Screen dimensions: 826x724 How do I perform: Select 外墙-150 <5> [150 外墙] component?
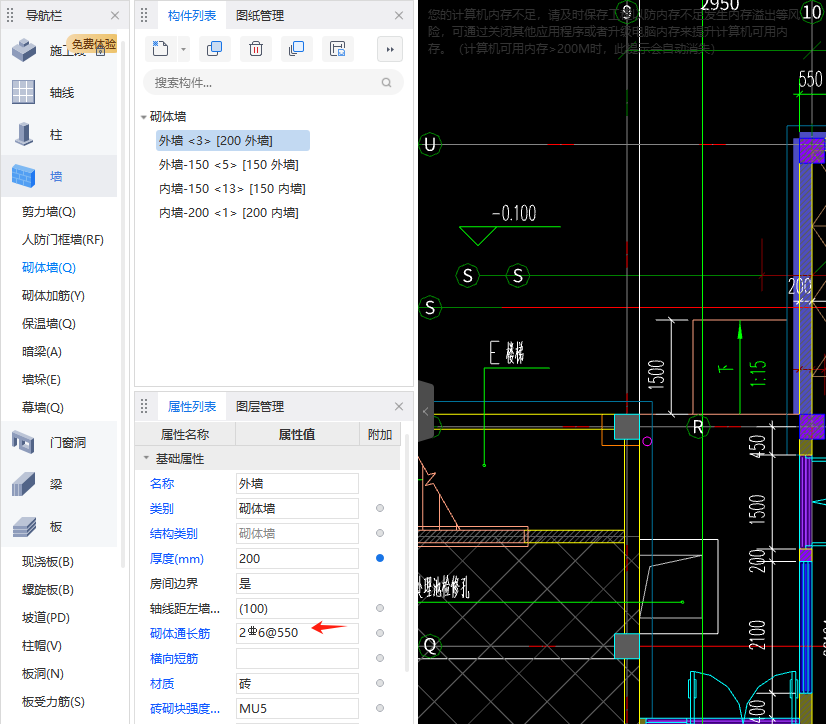click(229, 165)
